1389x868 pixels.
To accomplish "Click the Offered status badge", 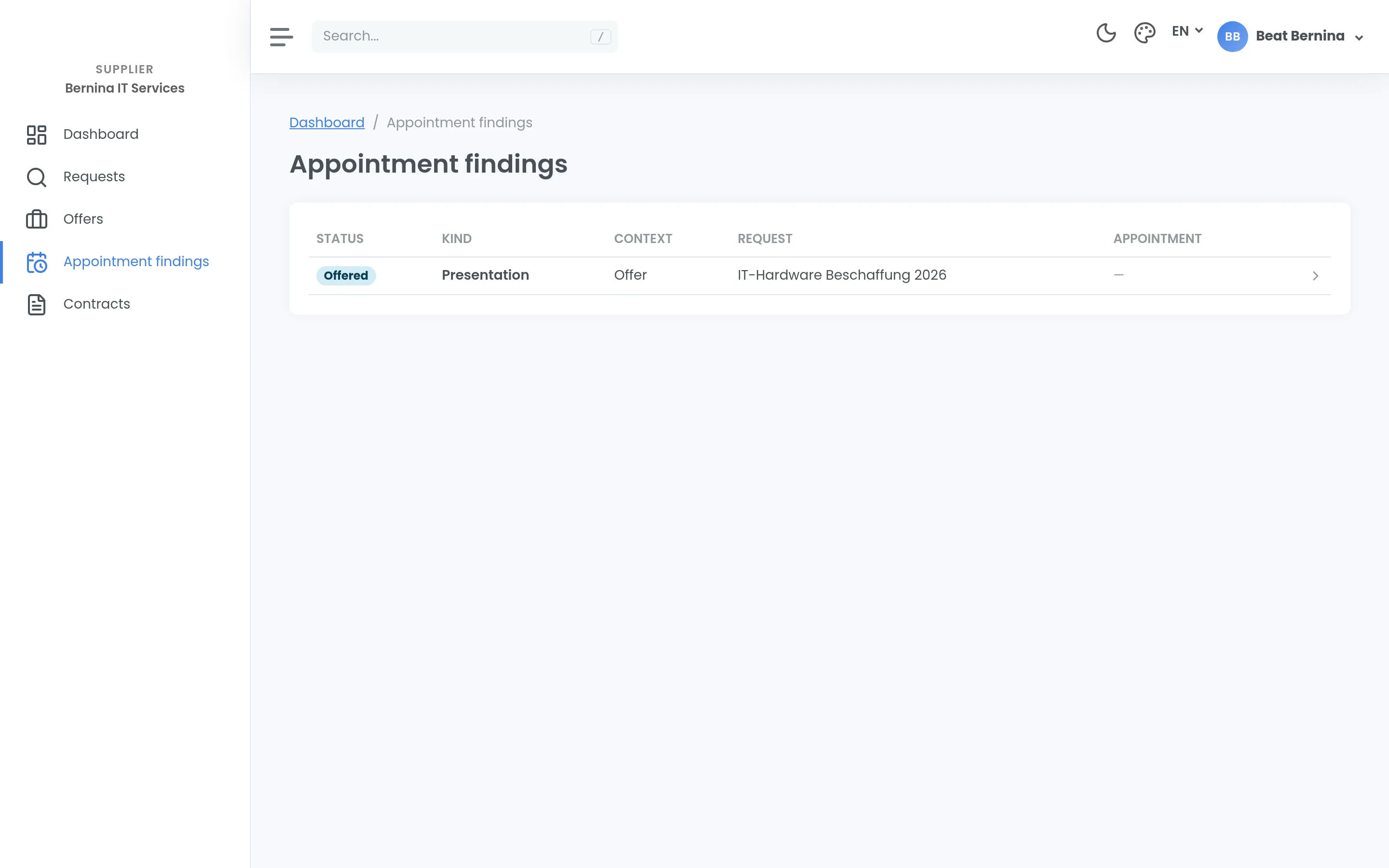I will [x=345, y=275].
